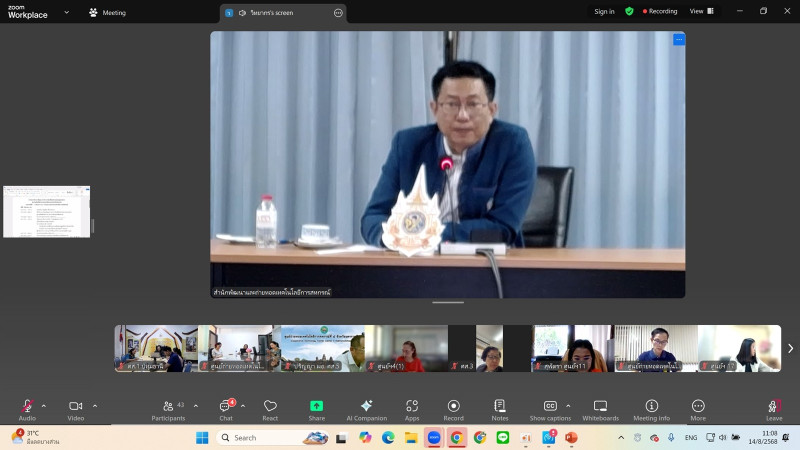Unmute microphone with the Audio button
800x450 pixels.
coord(27,408)
